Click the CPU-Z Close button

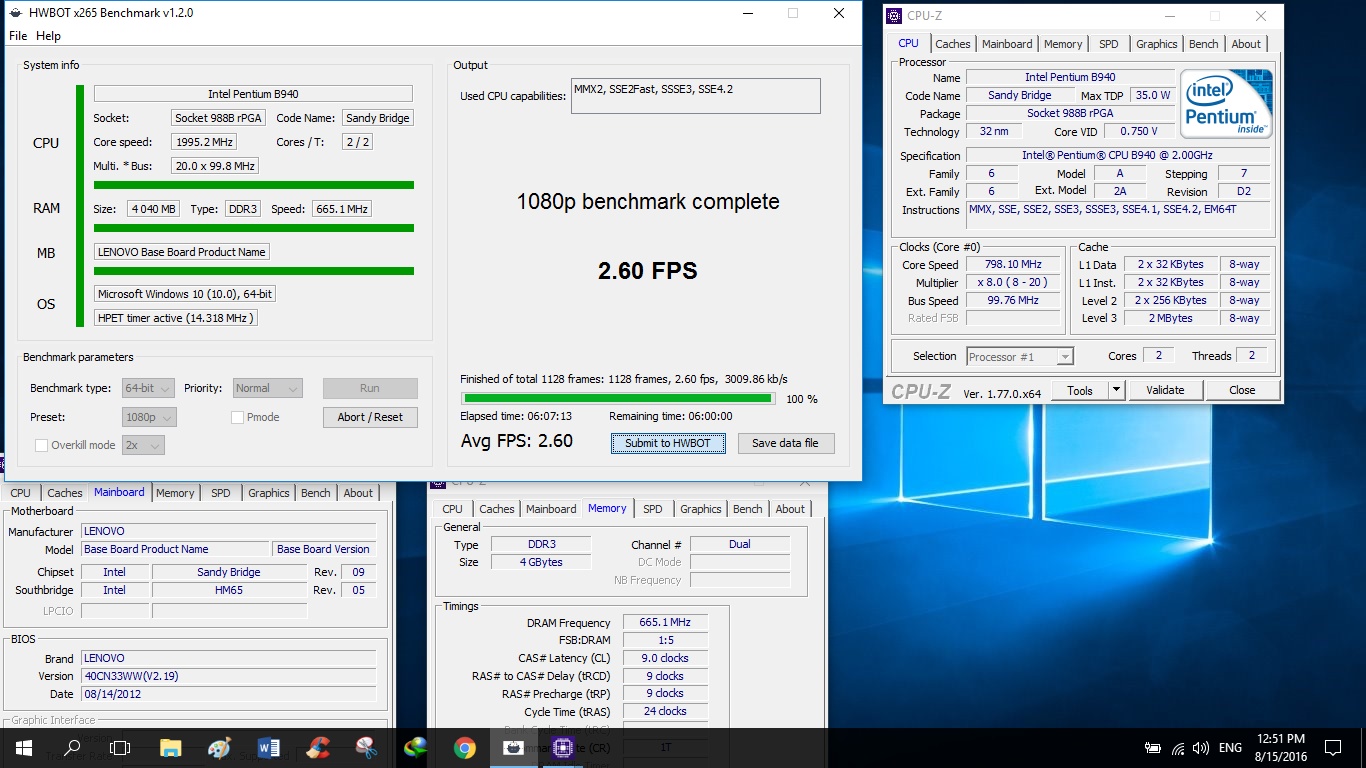pos(1242,390)
